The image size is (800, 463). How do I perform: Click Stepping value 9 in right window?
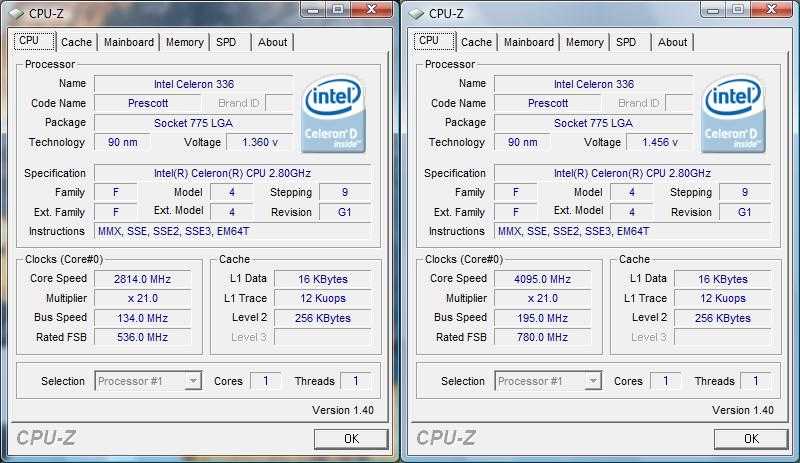745,192
